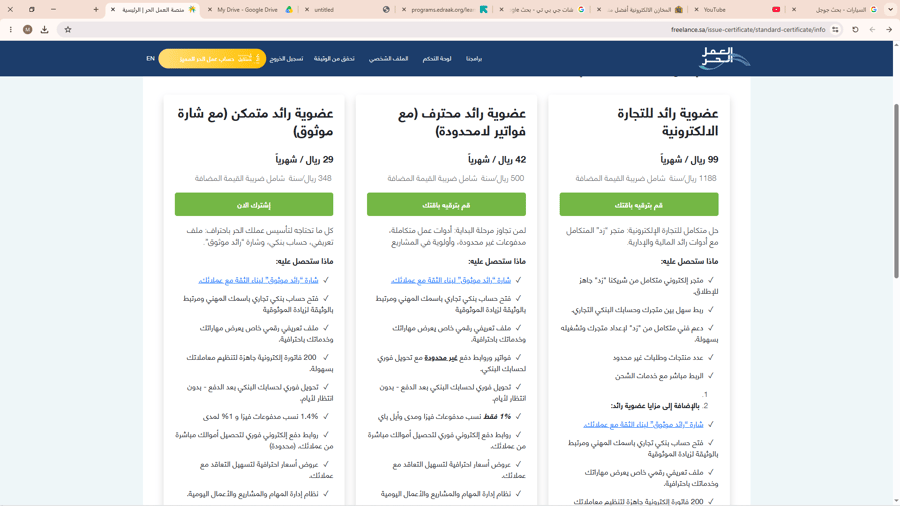
Task: Open the Chrome three-dot menu
Action: pyautogui.click(x=10, y=29)
